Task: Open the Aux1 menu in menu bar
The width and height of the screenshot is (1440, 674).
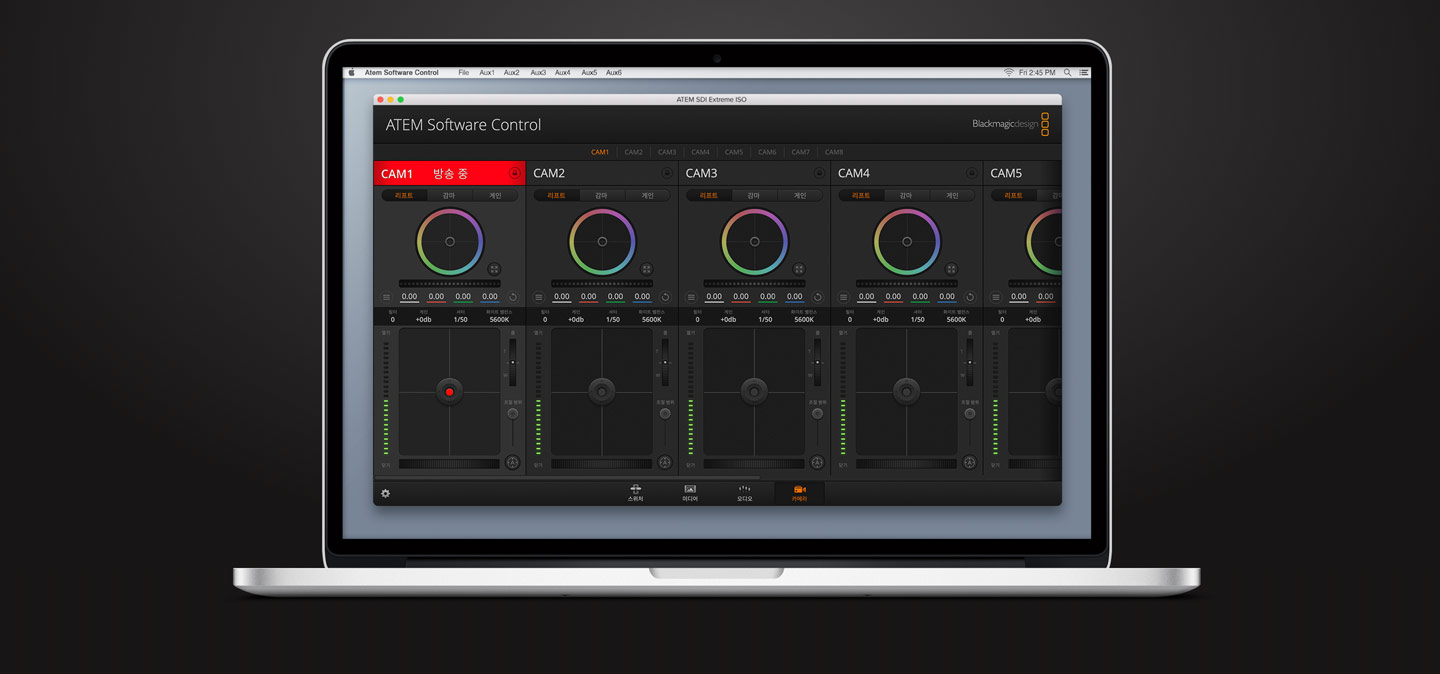Action: coord(487,73)
